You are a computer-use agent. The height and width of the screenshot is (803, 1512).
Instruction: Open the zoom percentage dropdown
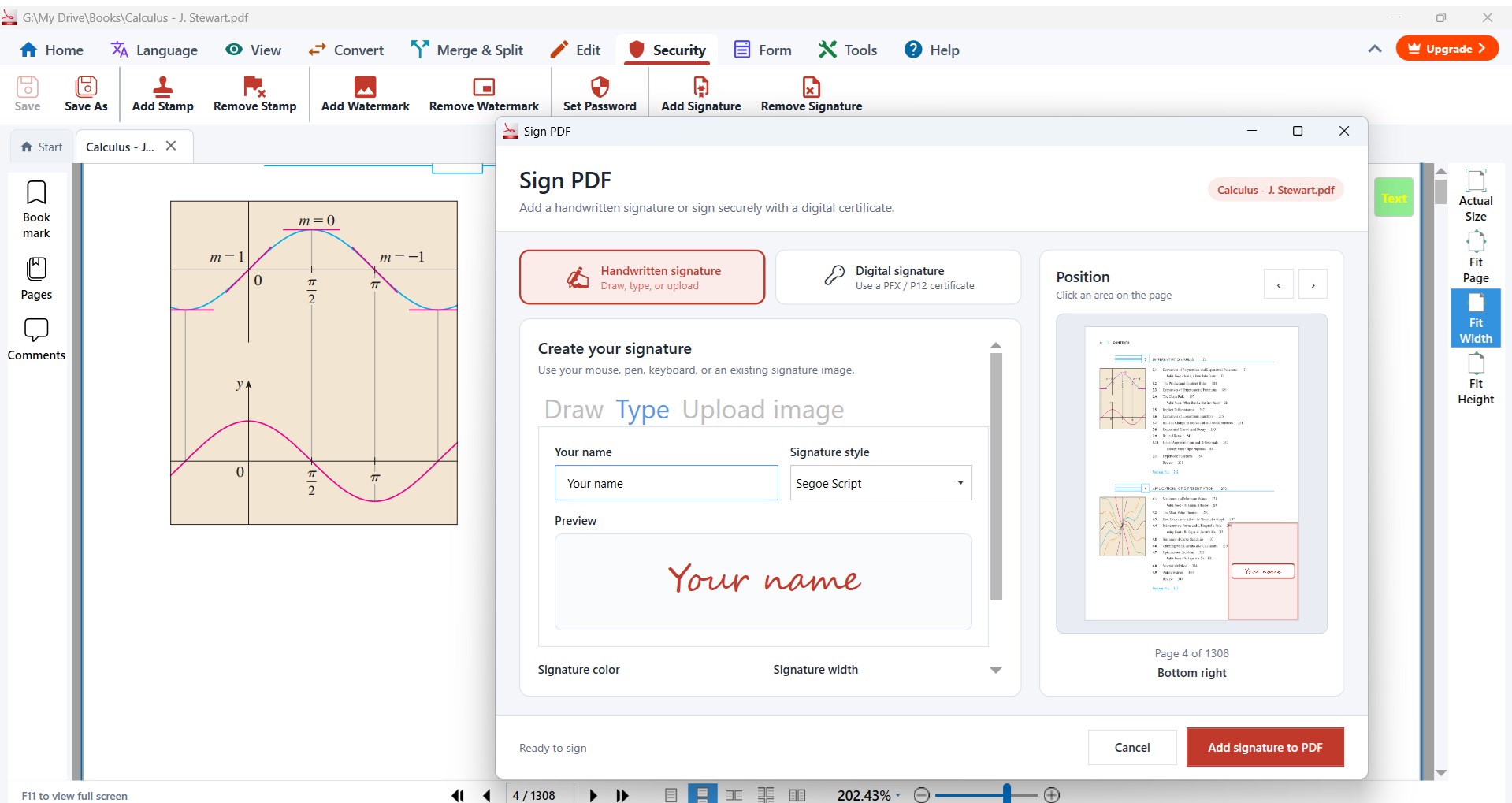coord(897,796)
